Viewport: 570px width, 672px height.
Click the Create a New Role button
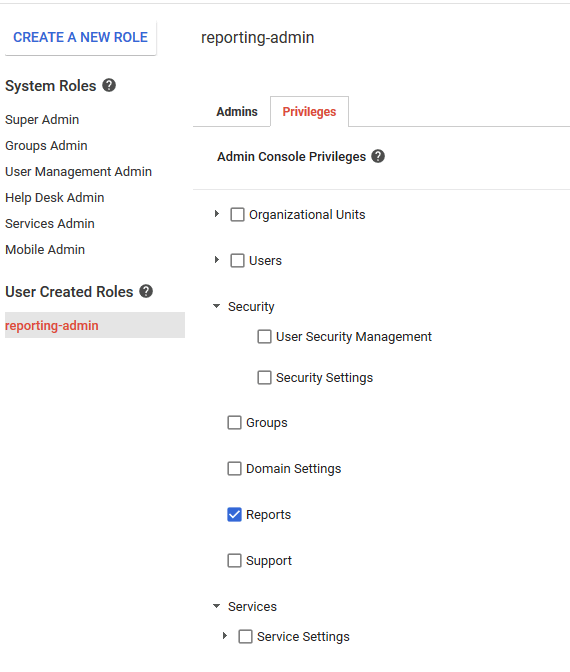tap(81, 37)
